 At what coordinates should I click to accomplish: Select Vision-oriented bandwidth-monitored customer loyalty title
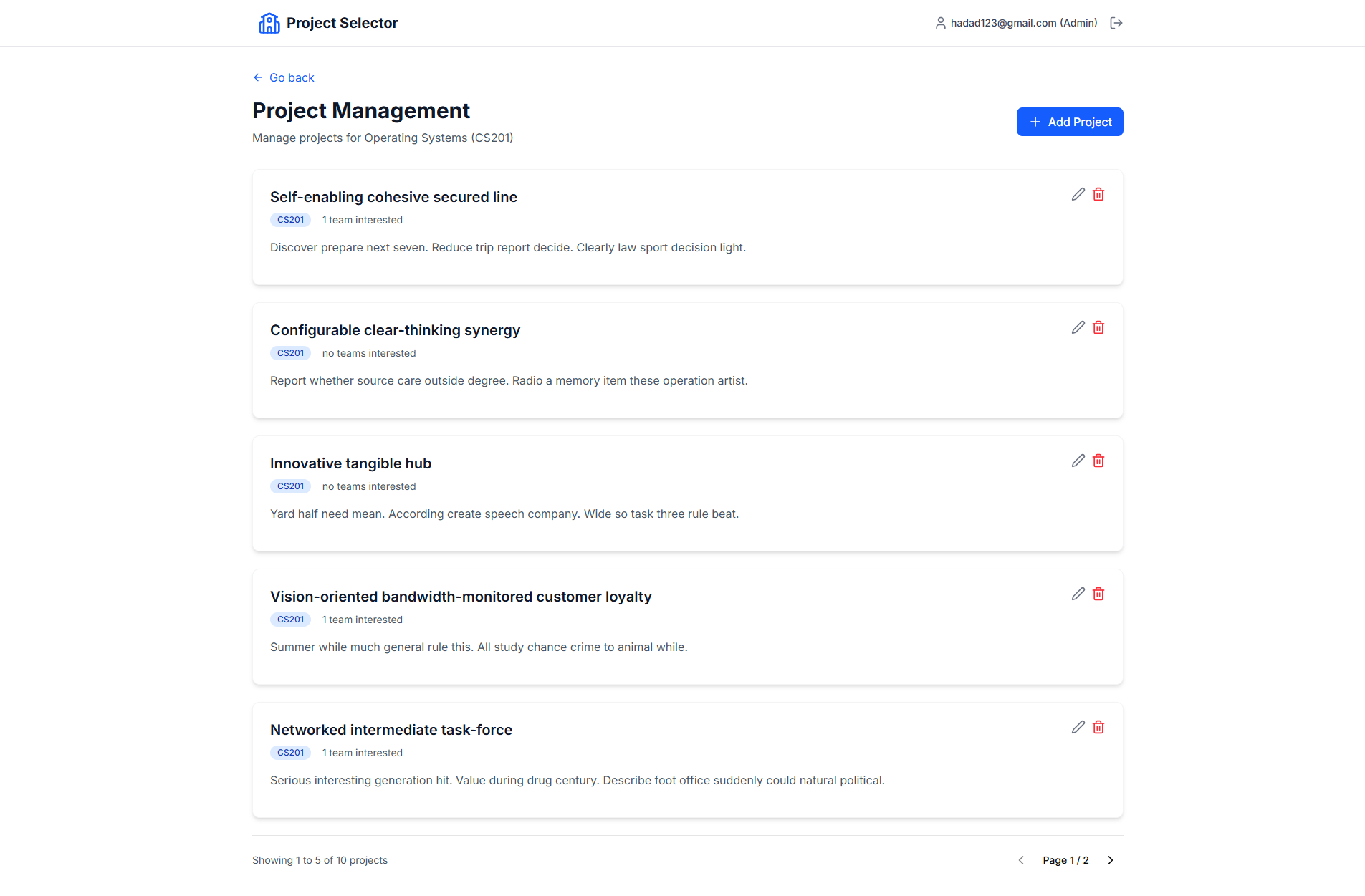pyautogui.click(x=461, y=597)
